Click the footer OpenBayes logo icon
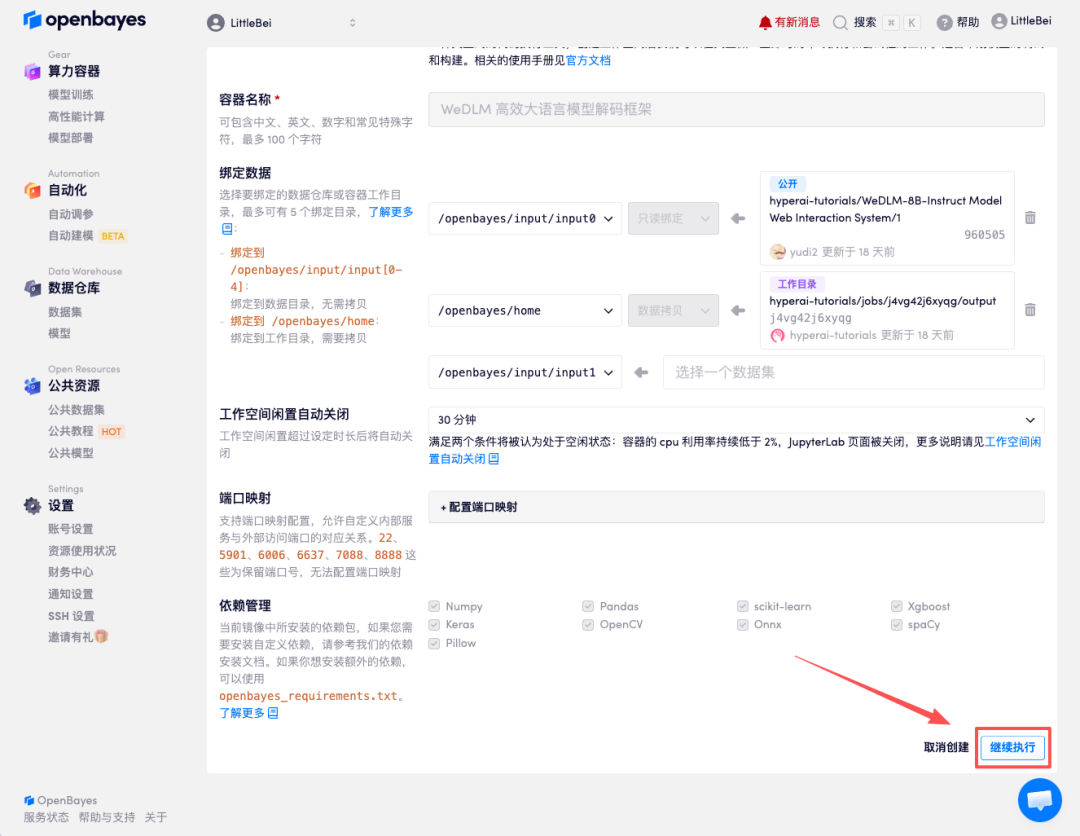Viewport: 1080px width, 836px height. coord(29,800)
